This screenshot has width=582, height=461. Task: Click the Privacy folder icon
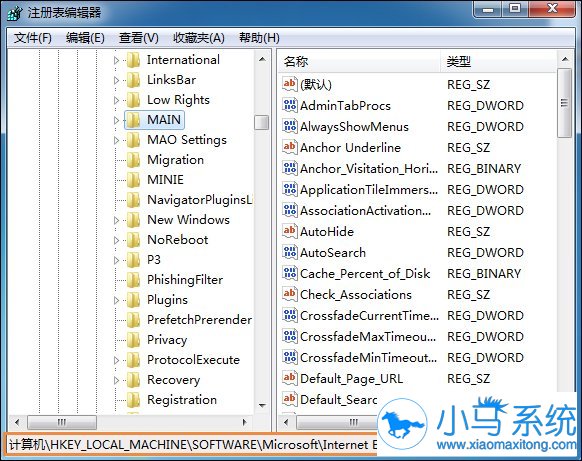(x=133, y=340)
